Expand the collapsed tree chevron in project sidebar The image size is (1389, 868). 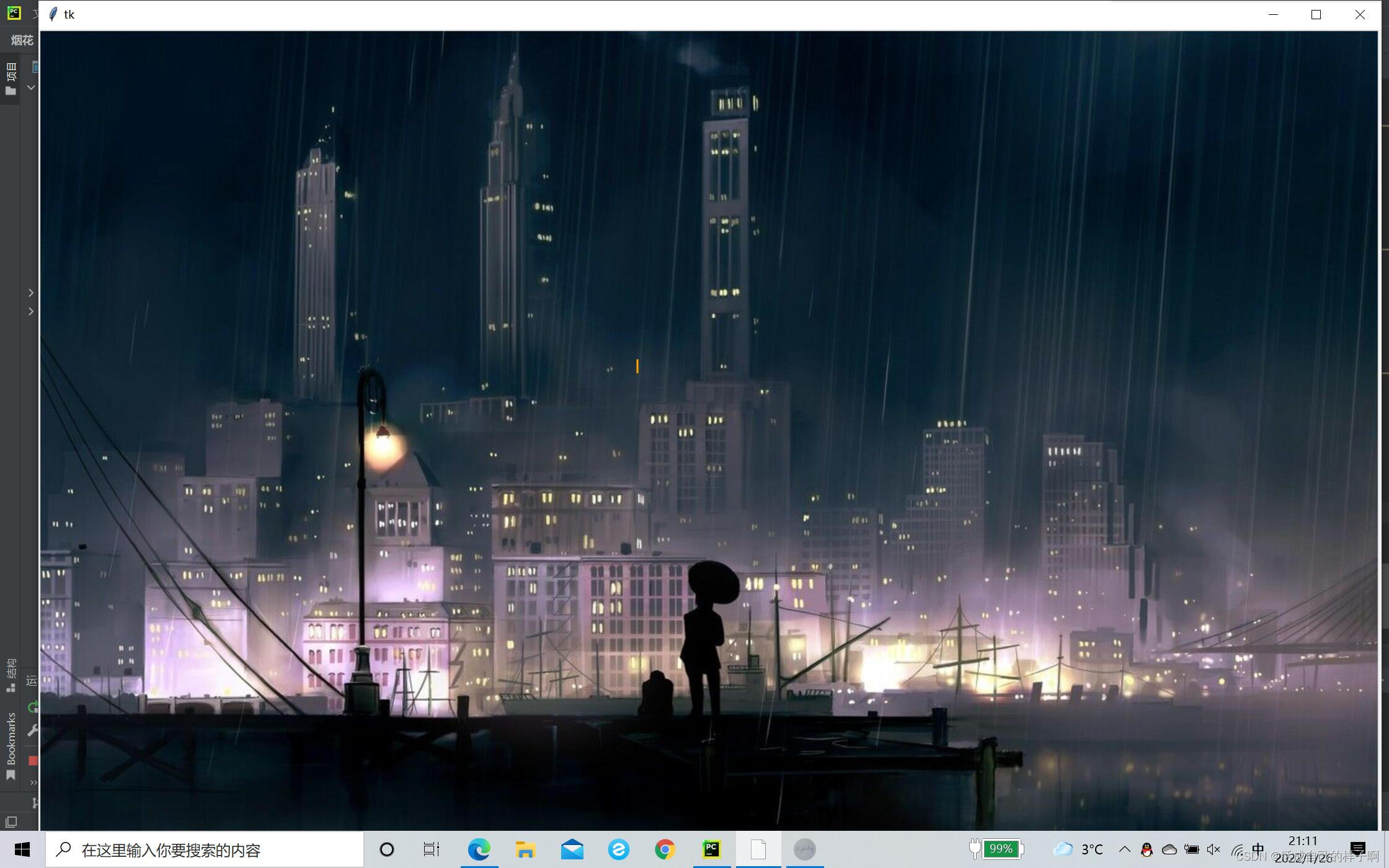click(31, 293)
